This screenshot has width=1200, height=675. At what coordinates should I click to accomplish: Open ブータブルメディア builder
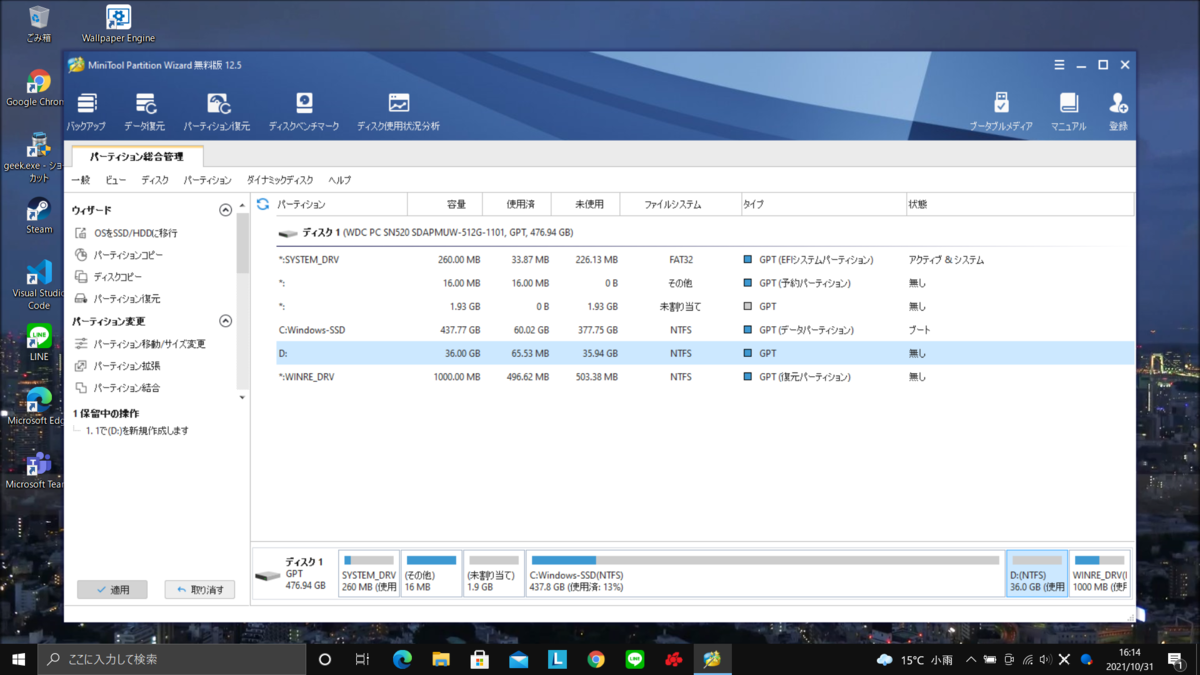(1001, 112)
